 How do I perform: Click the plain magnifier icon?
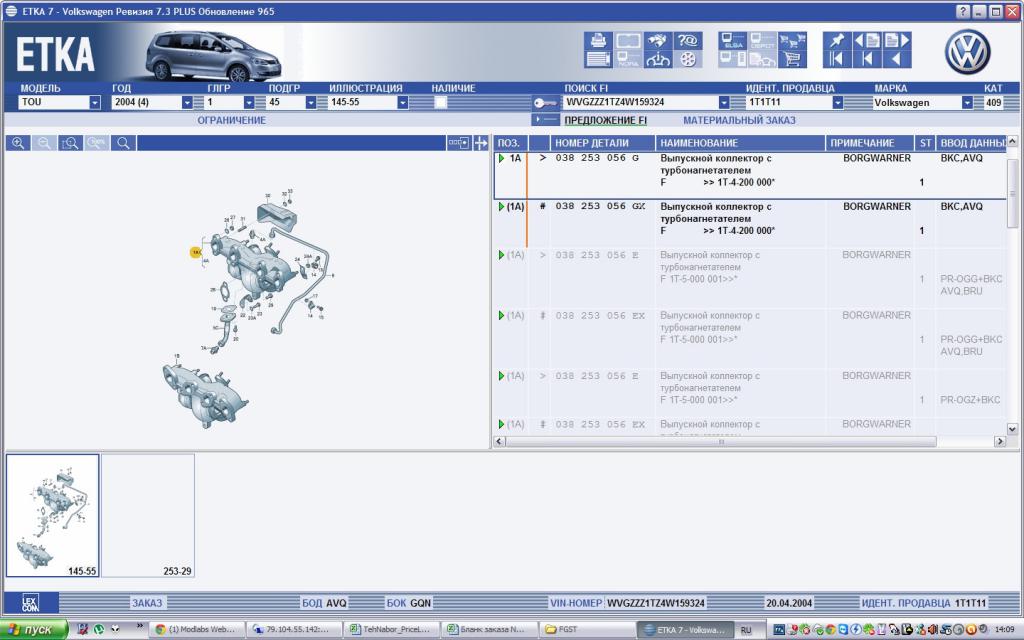point(123,143)
